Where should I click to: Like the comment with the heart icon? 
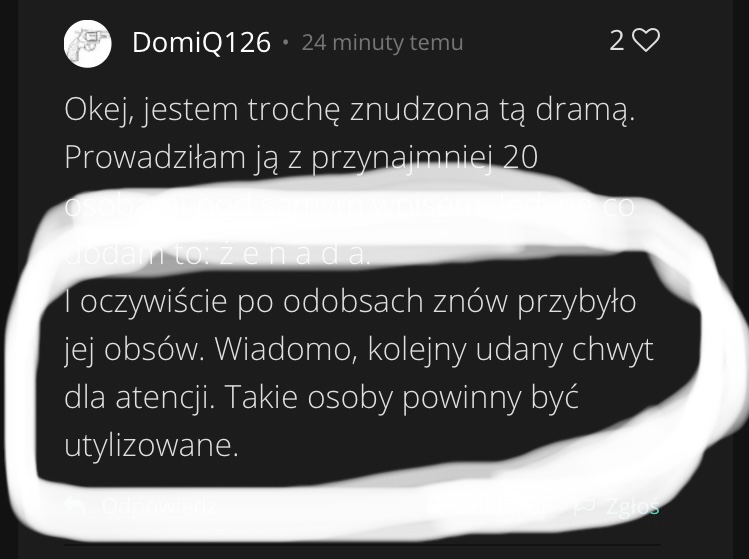(646, 40)
